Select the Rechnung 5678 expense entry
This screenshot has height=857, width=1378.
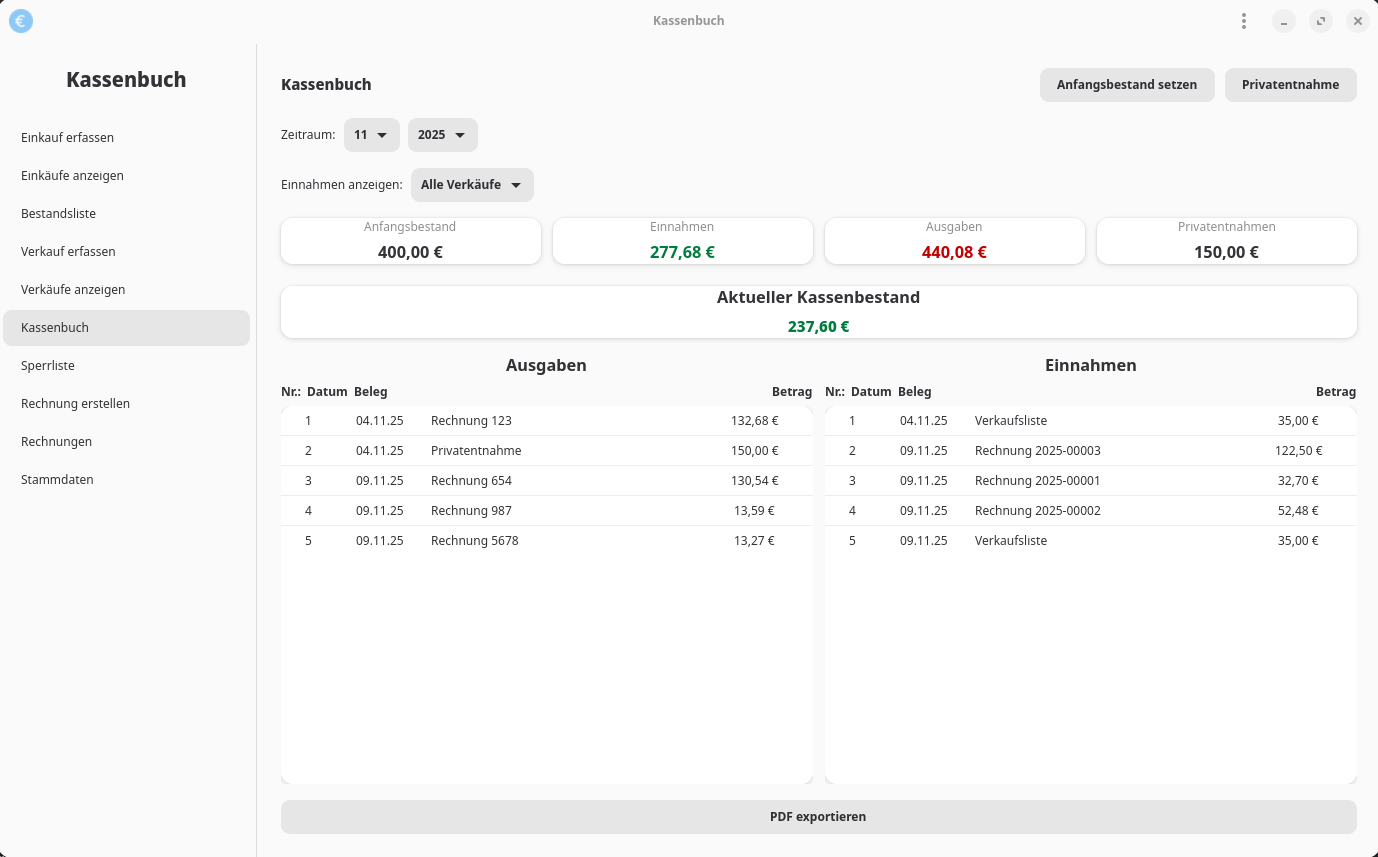[x=546, y=541]
